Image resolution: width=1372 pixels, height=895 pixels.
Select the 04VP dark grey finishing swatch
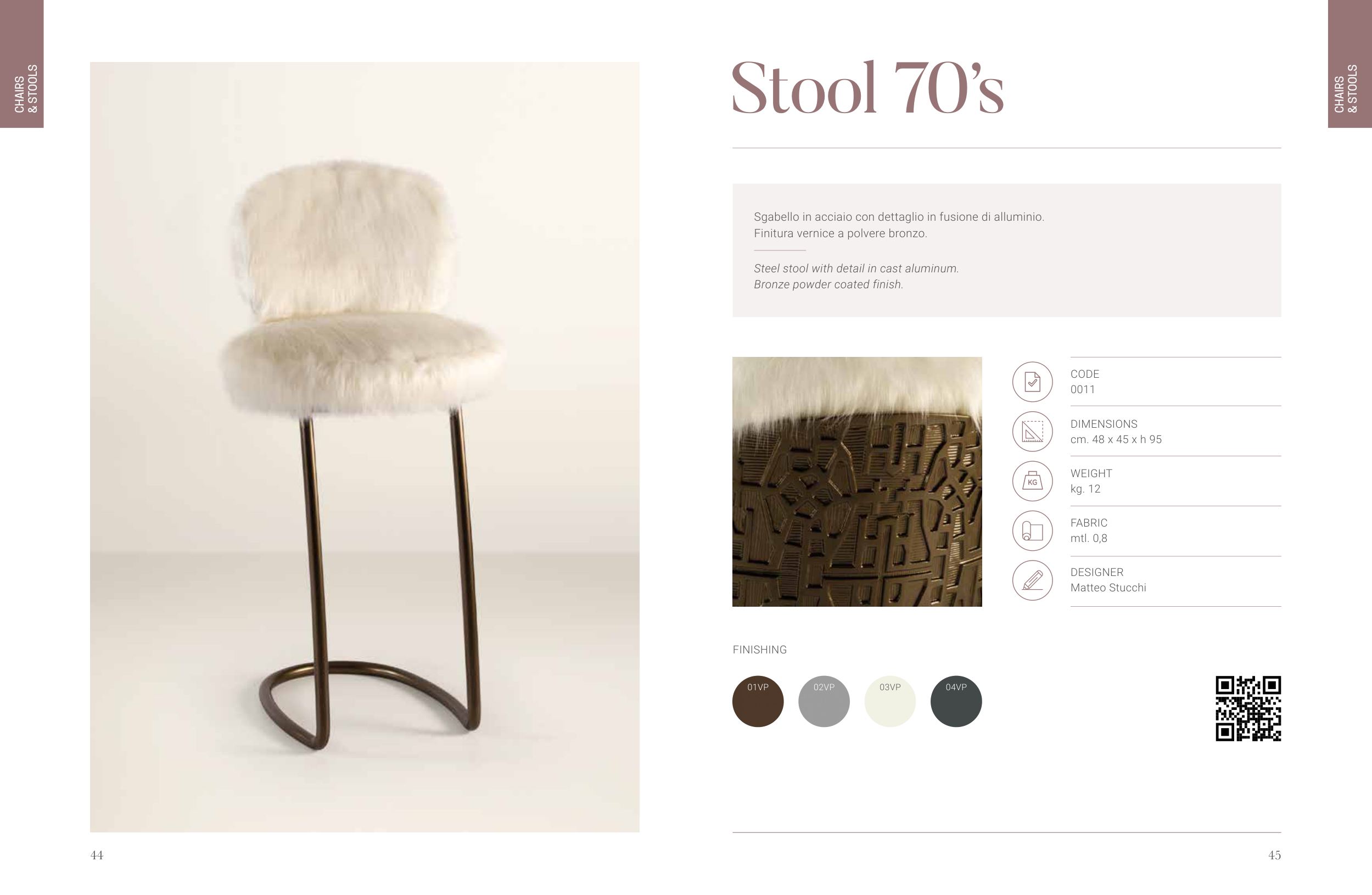956,701
